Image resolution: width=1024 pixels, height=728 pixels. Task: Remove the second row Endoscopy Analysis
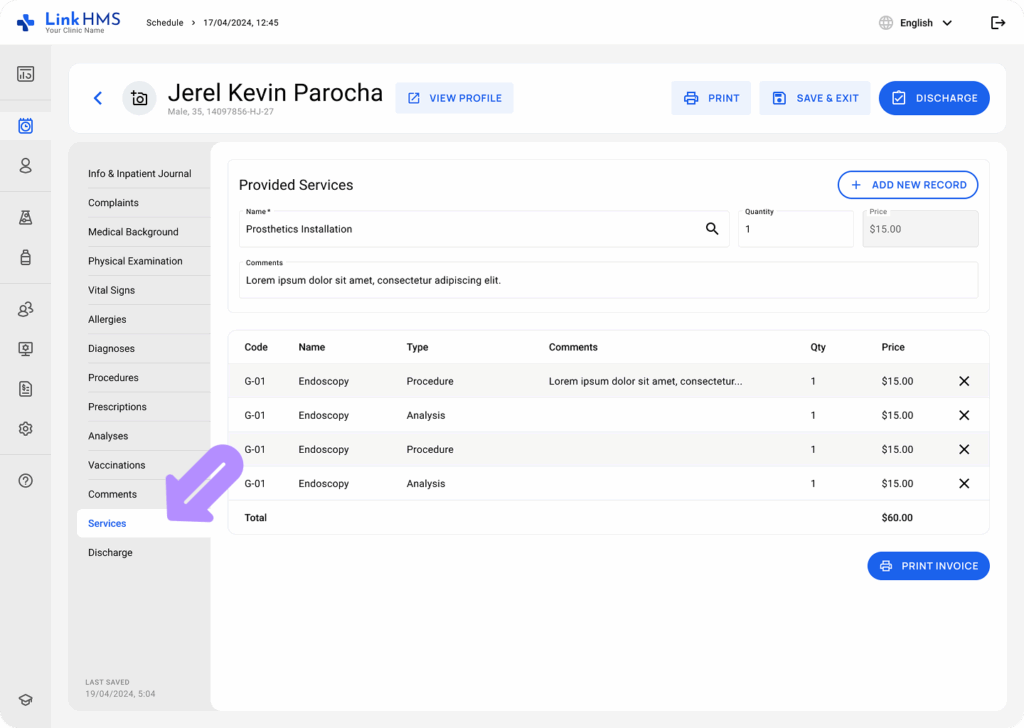click(964, 415)
